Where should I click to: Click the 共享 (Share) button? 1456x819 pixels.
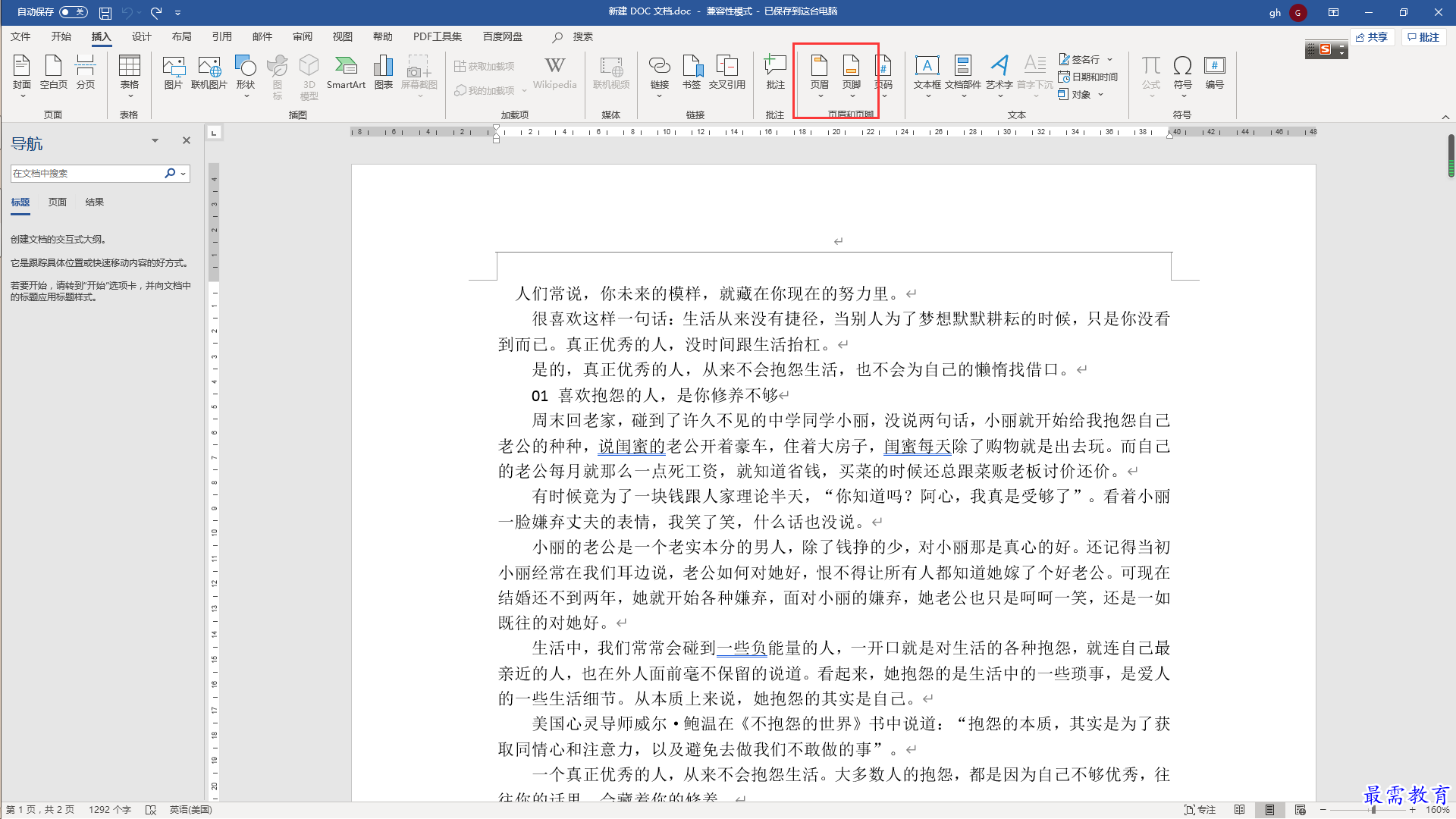click(1373, 37)
